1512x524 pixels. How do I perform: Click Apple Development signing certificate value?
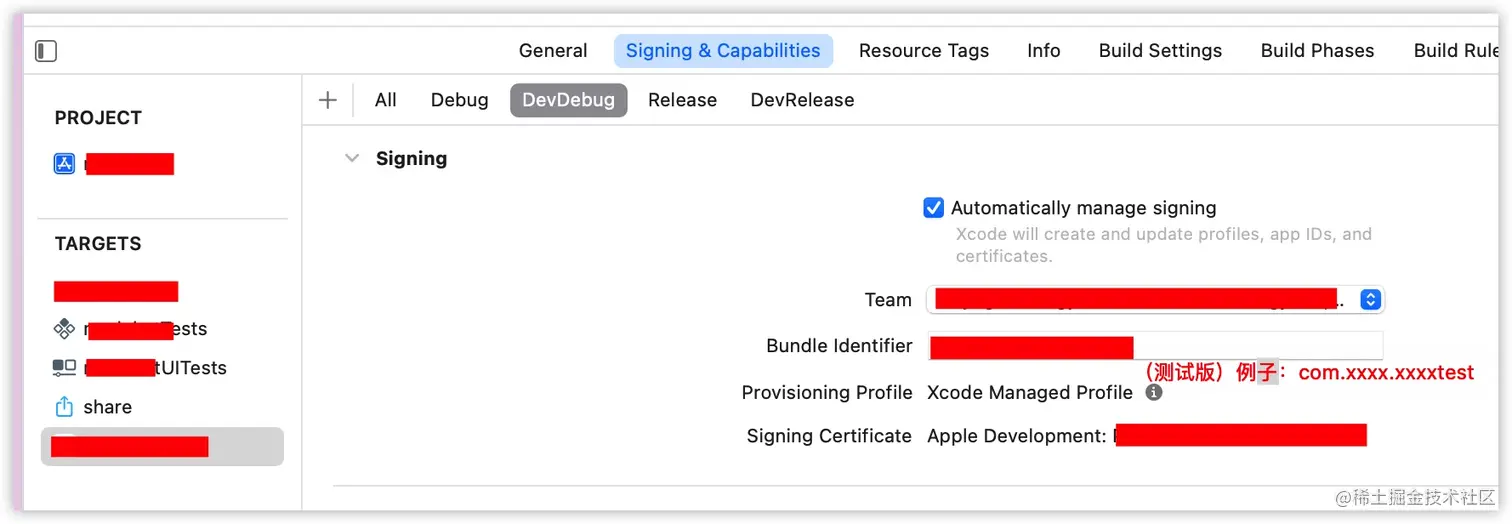click(x=1147, y=436)
